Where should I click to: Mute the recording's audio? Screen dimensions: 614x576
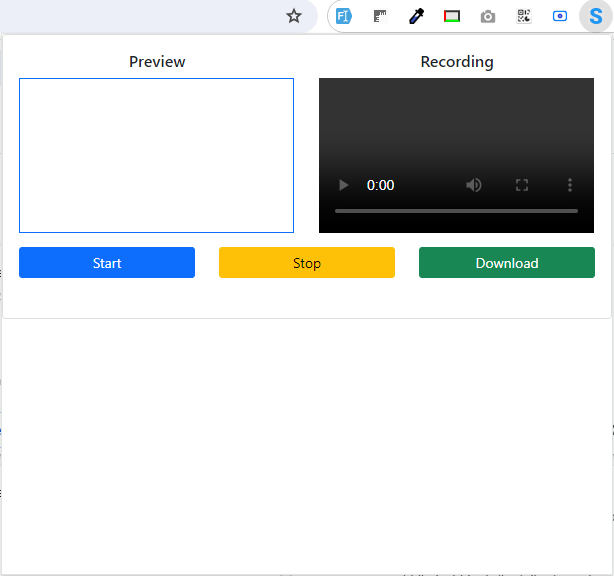pyautogui.click(x=474, y=185)
